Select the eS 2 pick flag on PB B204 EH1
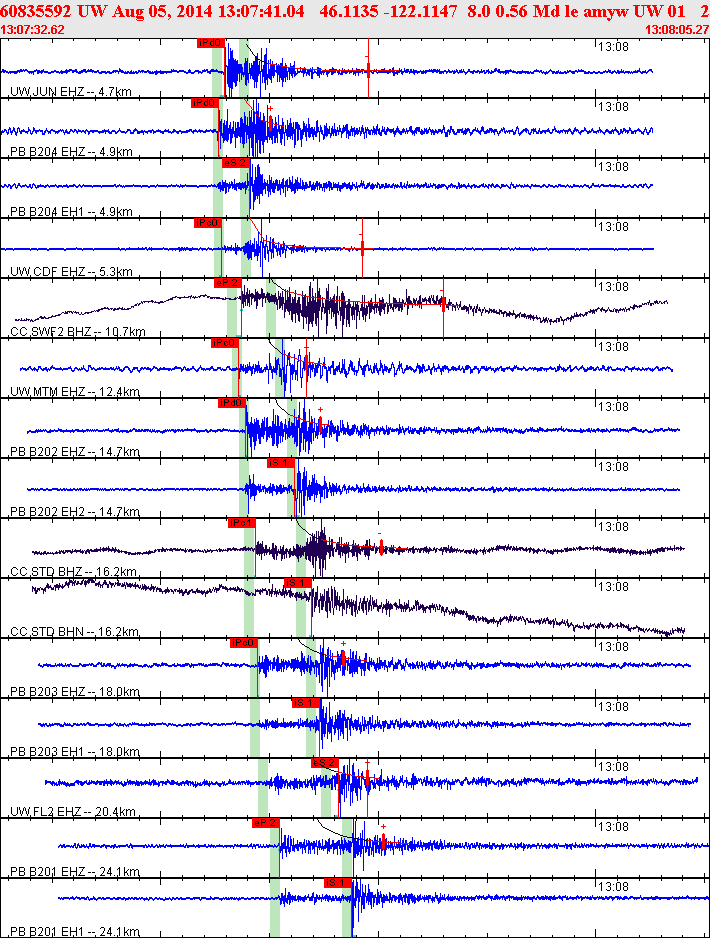710x938 pixels. pyautogui.click(x=234, y=163)
